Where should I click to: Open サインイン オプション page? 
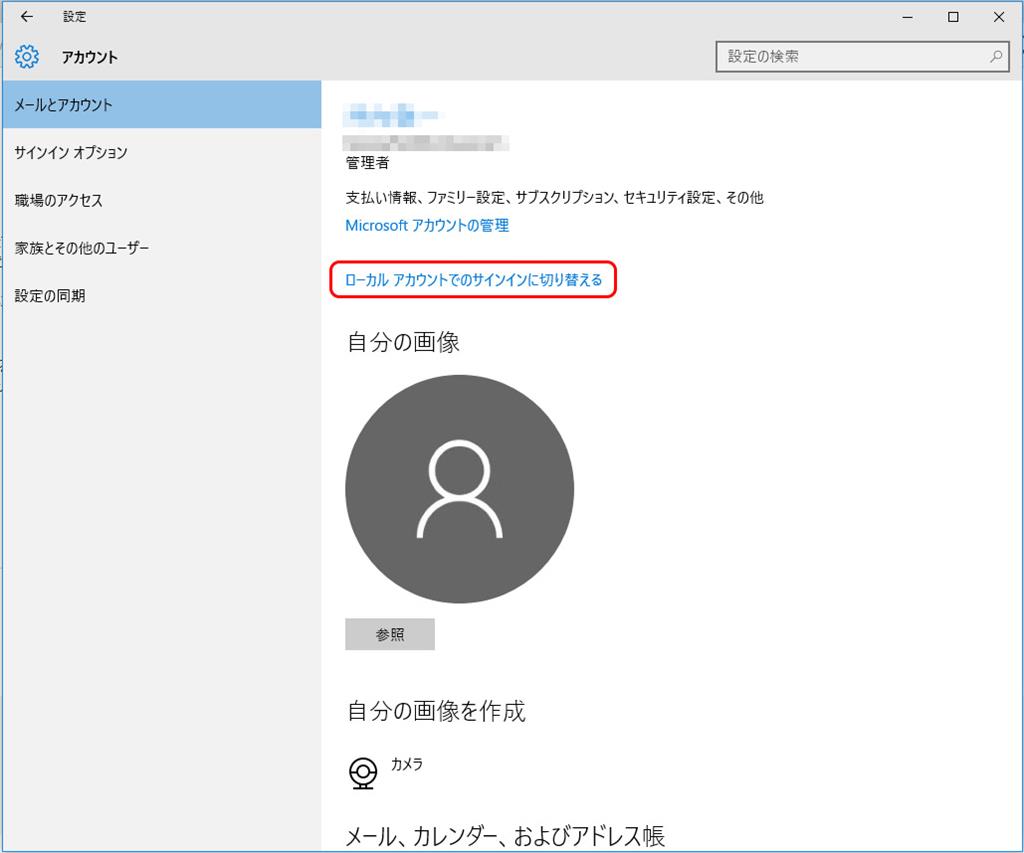tap(162, 152)
